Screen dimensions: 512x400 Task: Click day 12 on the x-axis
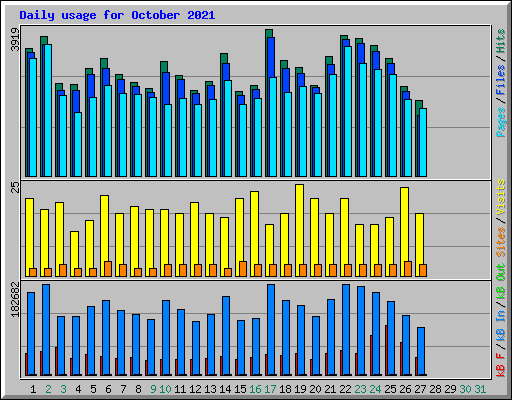click(x=195, y=389)
